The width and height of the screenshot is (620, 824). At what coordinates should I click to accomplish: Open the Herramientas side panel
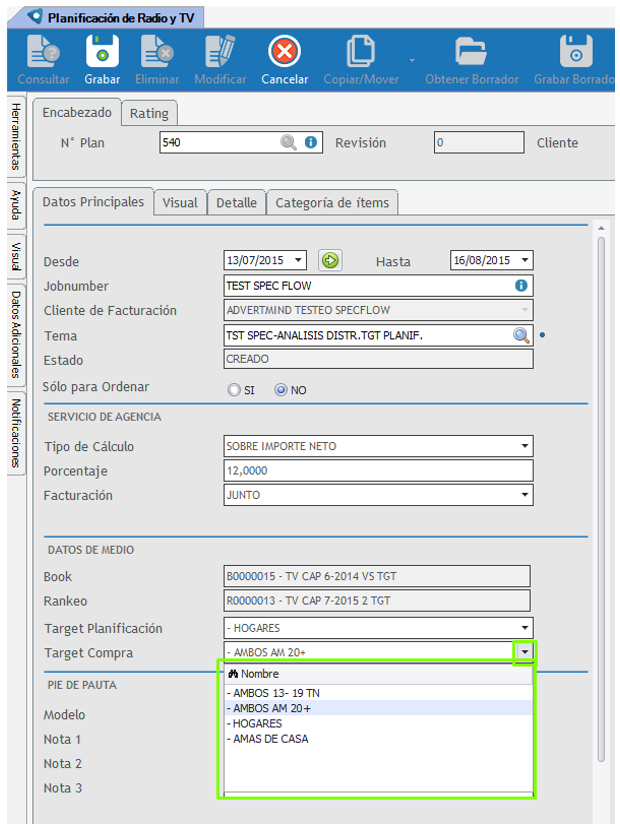coord(16,137)
